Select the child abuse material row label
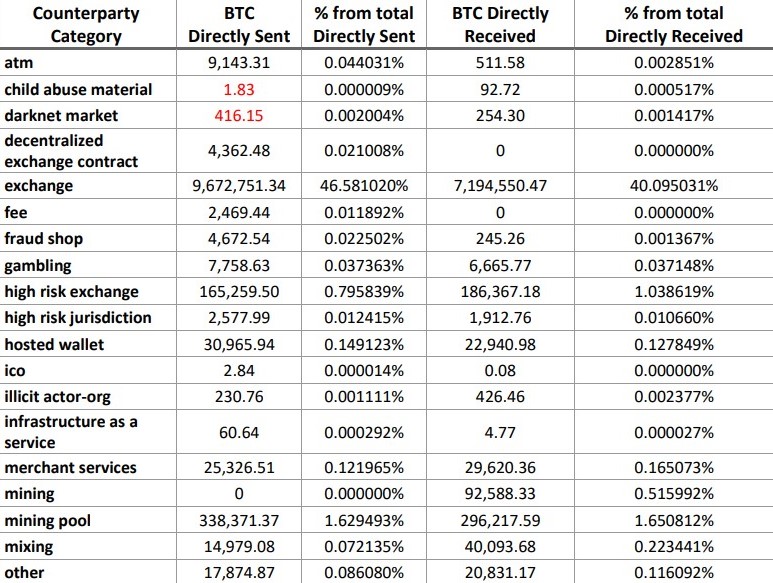773x583 pixels. [x=78, y=90]
